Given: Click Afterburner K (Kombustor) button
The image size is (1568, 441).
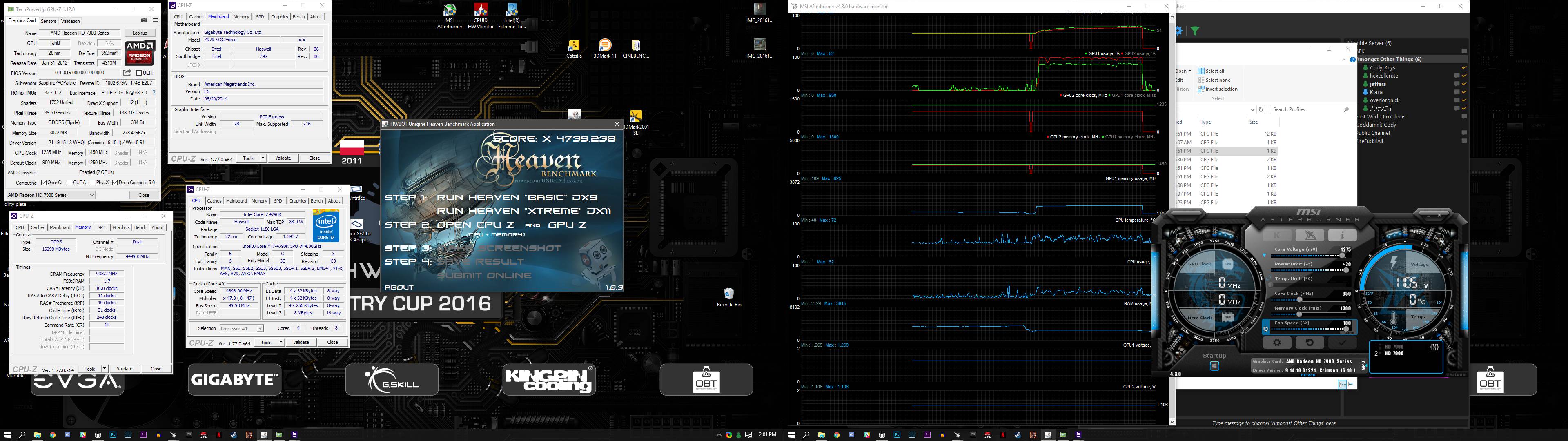Looking at the screenshot, I should coord(1278,235).
